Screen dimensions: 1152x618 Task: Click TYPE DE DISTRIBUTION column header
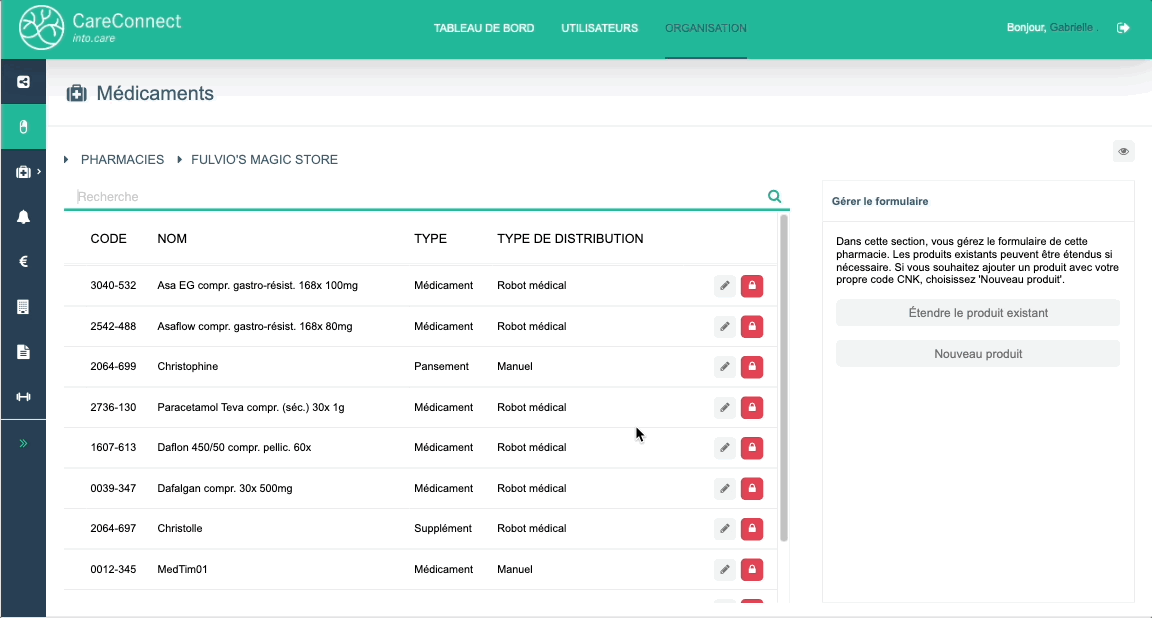pyautogui.click(x=570, y=239)
